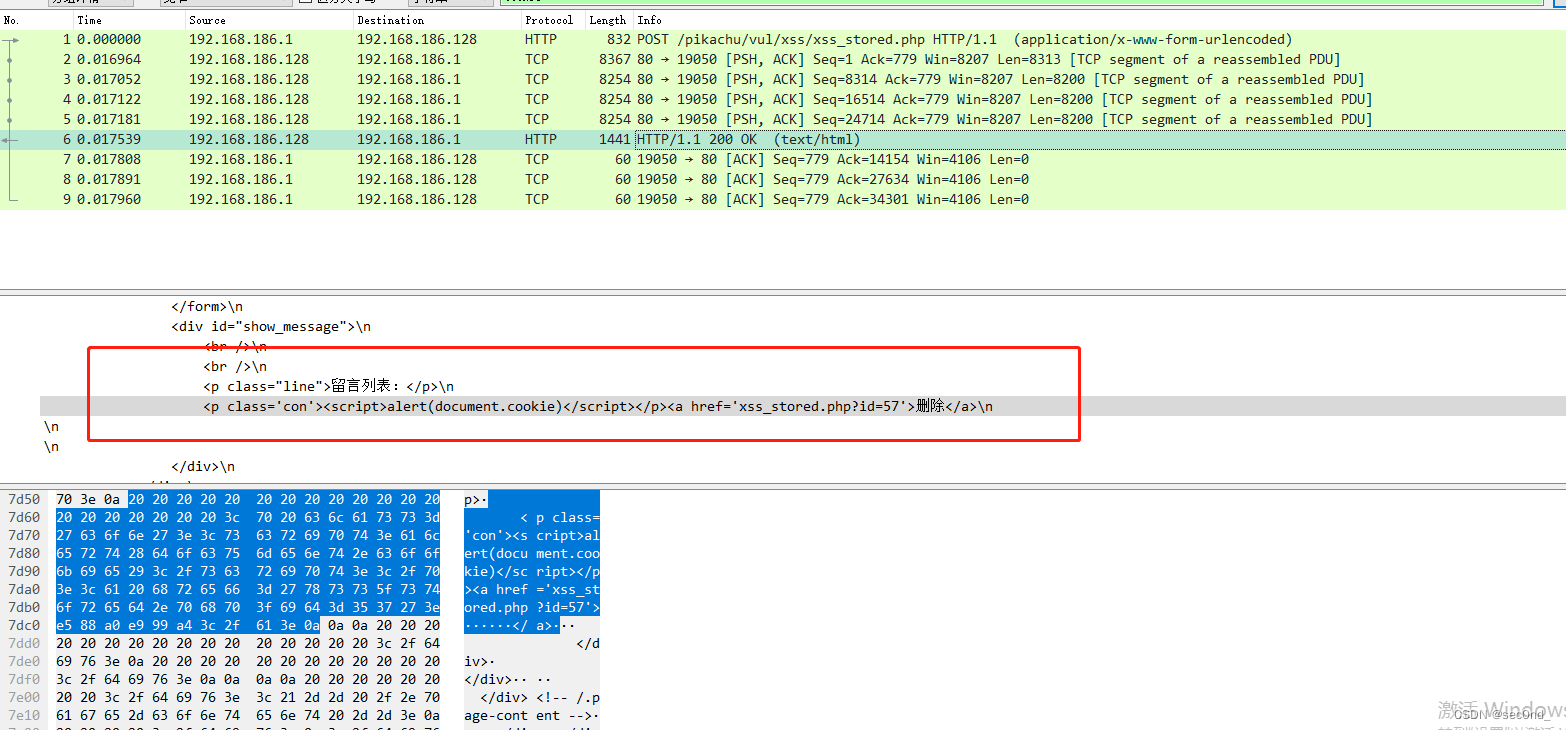Click ASCII text ored.php ?id=57'>
This screenshot has height=730, width=1566.
pos(532,607)
